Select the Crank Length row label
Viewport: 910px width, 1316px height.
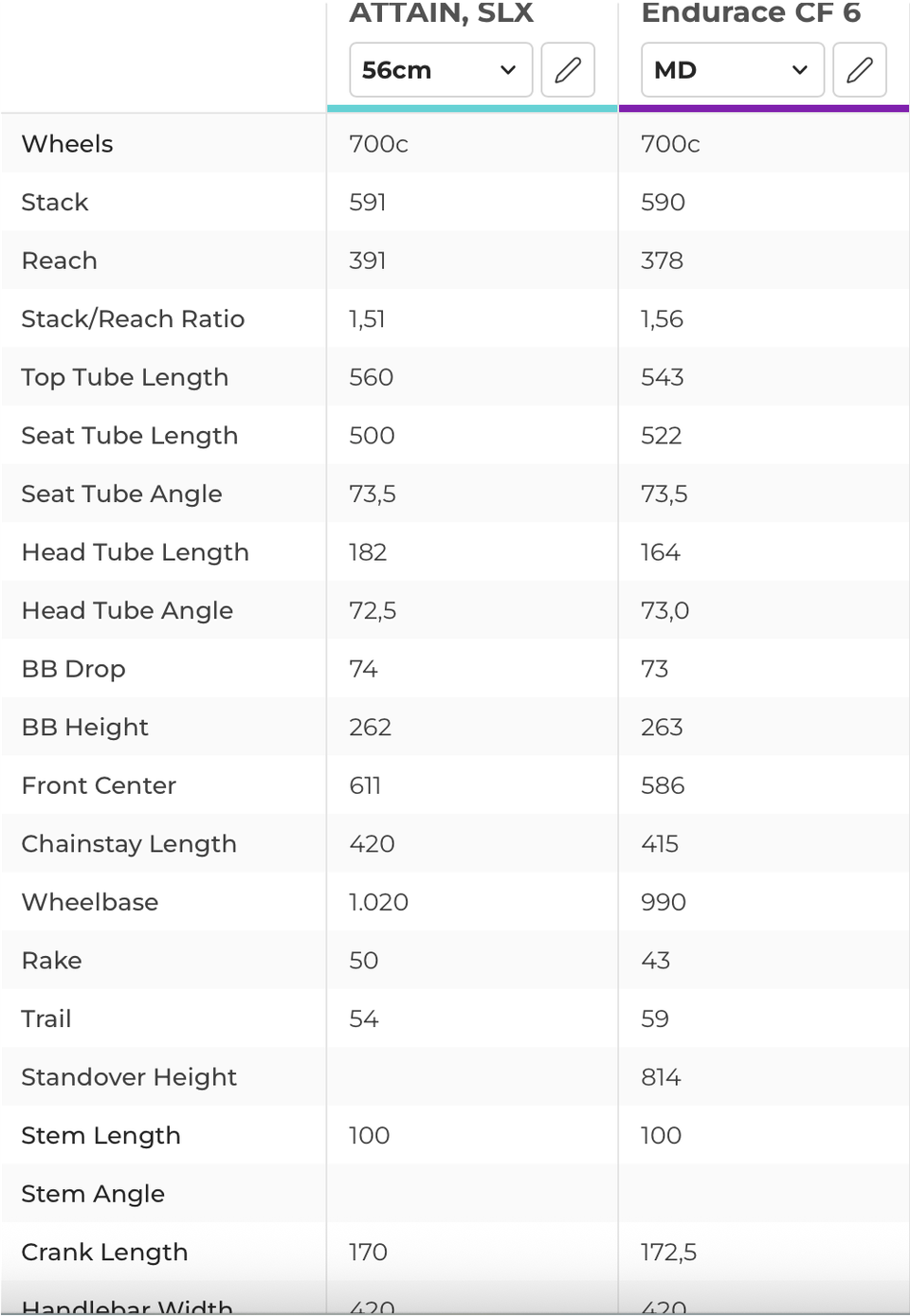104,1253
